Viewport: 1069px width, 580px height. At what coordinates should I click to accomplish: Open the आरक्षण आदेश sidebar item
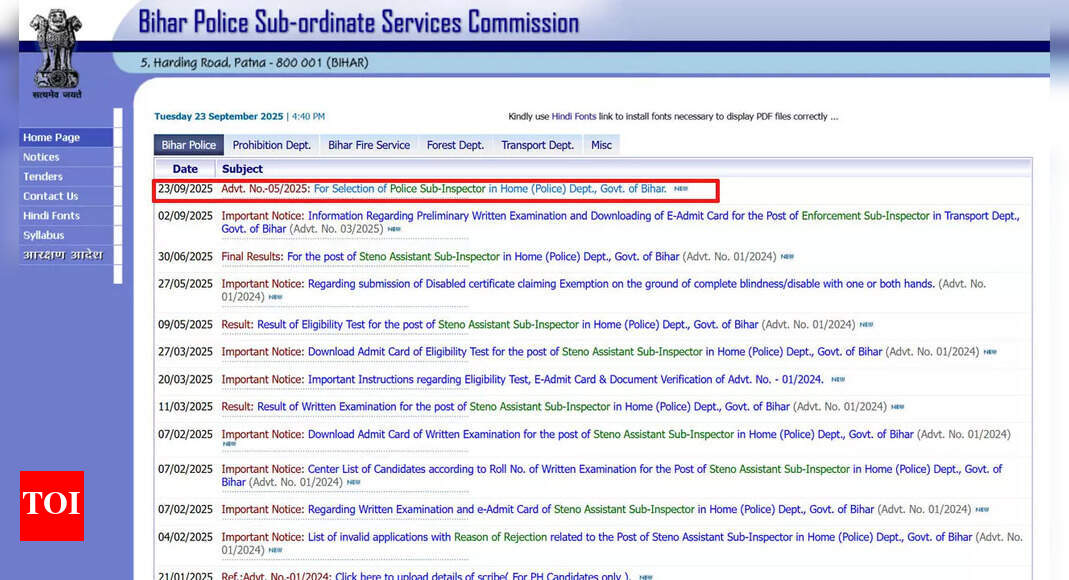point(65,255)
